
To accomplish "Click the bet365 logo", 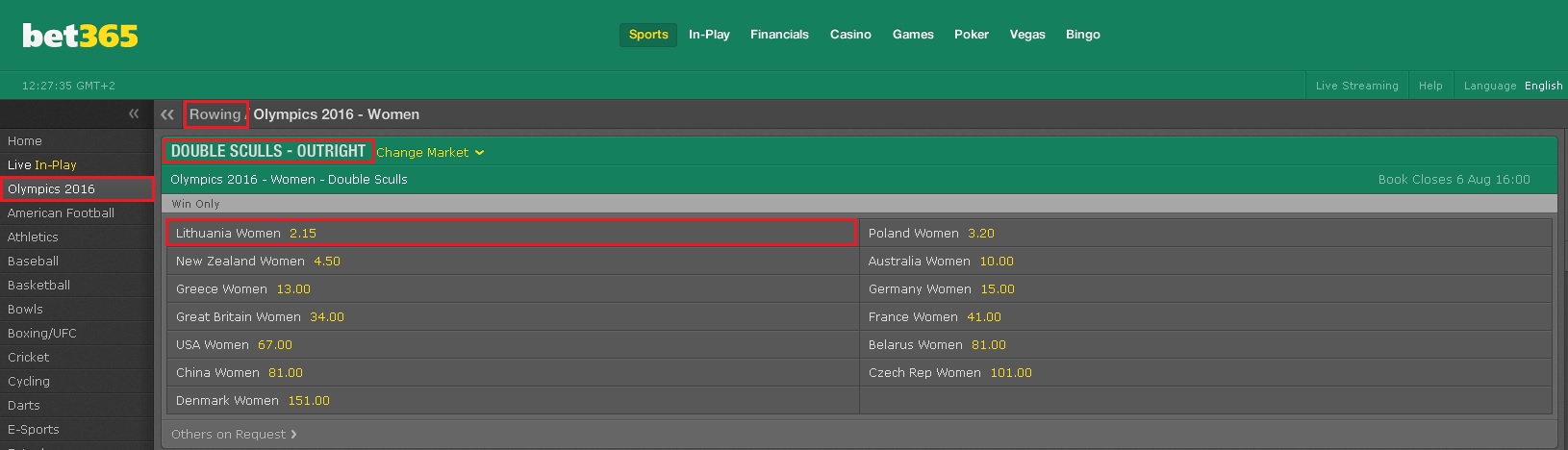I will [81, 36].
